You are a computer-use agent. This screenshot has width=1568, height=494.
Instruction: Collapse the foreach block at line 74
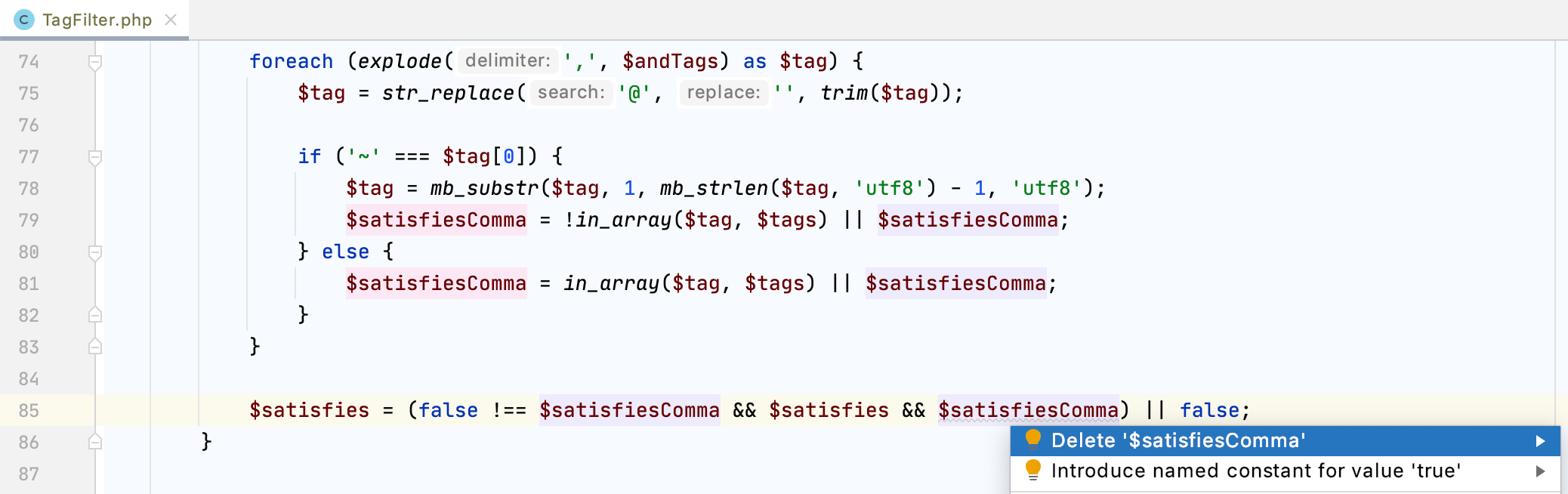(x=95, y=62)
